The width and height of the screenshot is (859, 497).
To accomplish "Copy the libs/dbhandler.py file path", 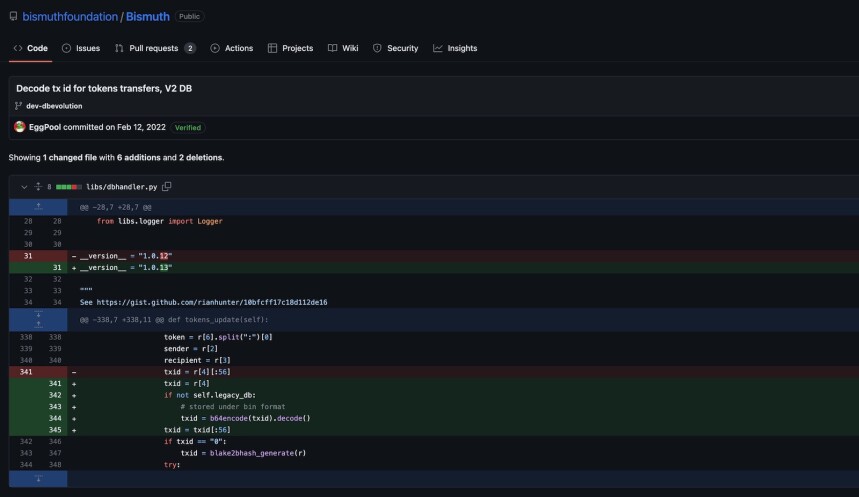I will pos(167,186).
